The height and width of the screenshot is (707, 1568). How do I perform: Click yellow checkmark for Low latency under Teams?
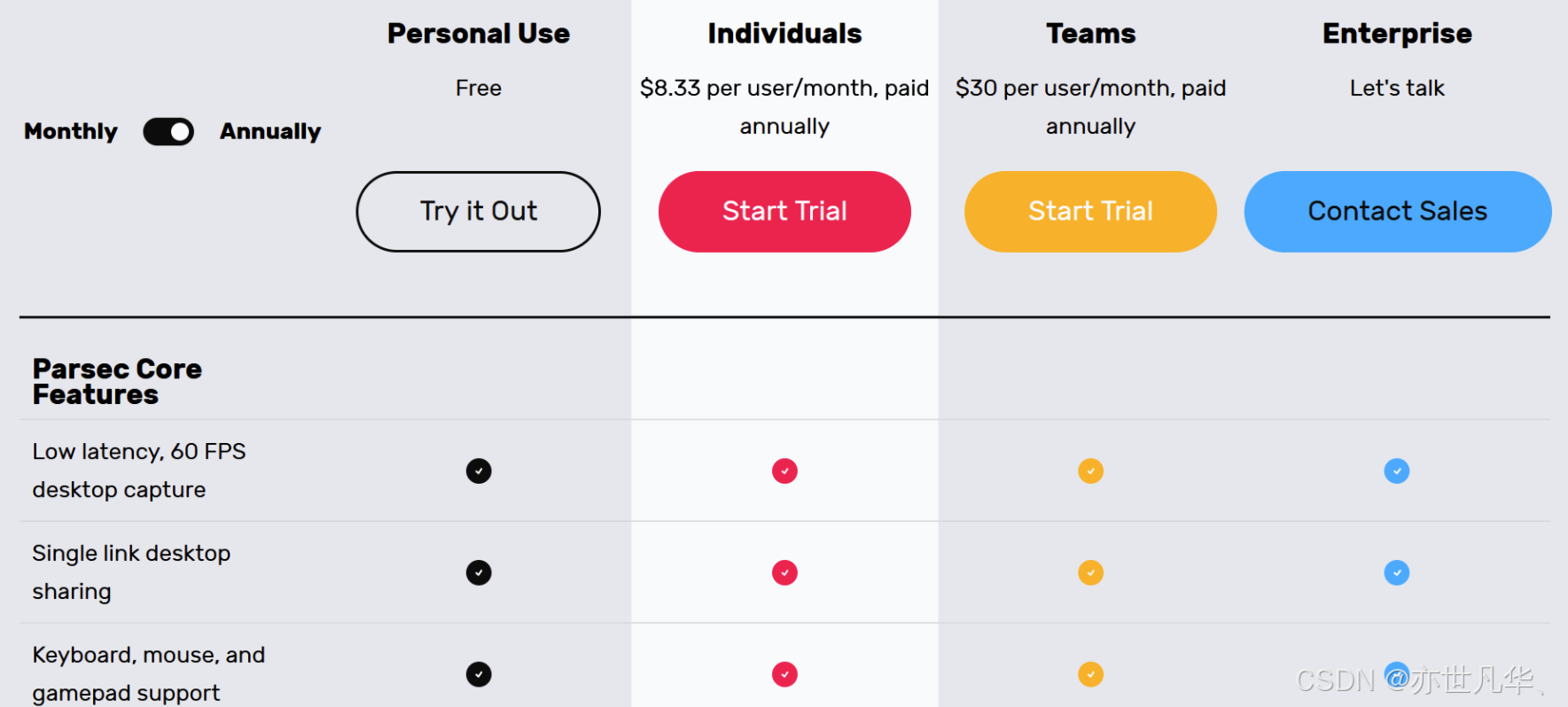point(1091,471)
